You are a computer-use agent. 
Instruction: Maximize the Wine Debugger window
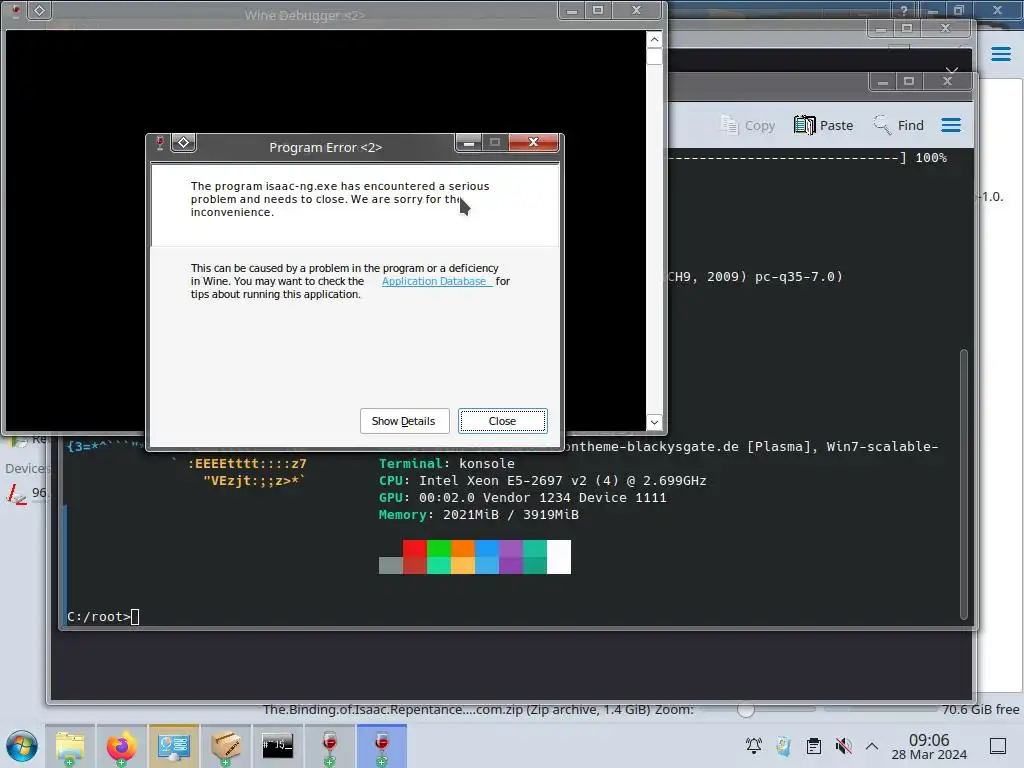[598, 10]
